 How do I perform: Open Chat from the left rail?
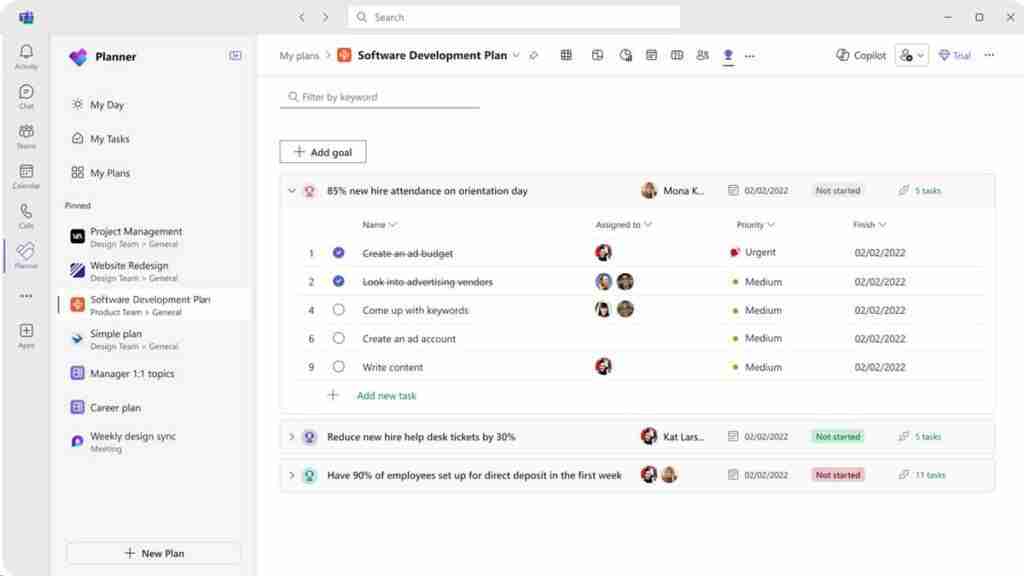26,96
